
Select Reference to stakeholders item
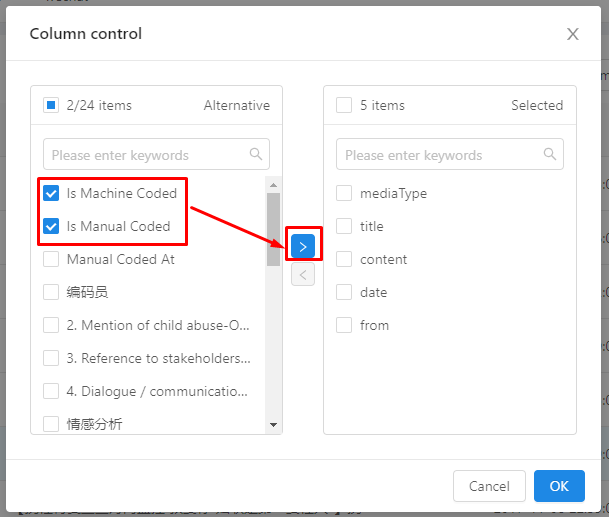pyautogui.click(x=51, y=358)
